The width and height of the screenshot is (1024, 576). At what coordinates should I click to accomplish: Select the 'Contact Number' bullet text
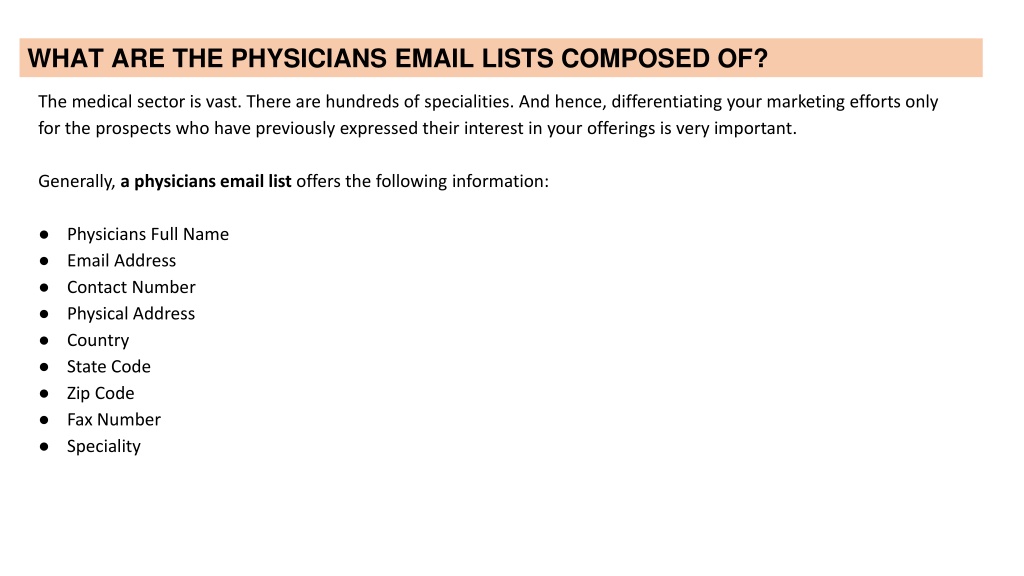click(131, 287)
